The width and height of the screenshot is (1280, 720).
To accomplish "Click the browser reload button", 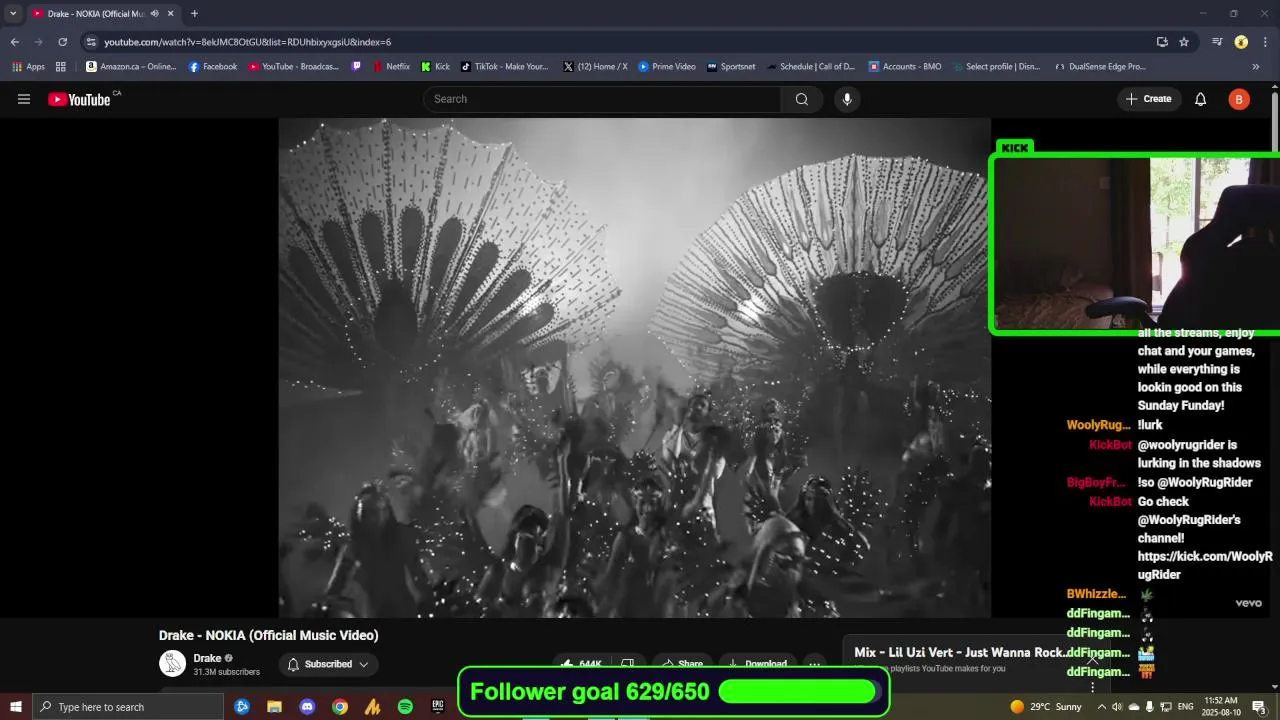I will point(62,42).
